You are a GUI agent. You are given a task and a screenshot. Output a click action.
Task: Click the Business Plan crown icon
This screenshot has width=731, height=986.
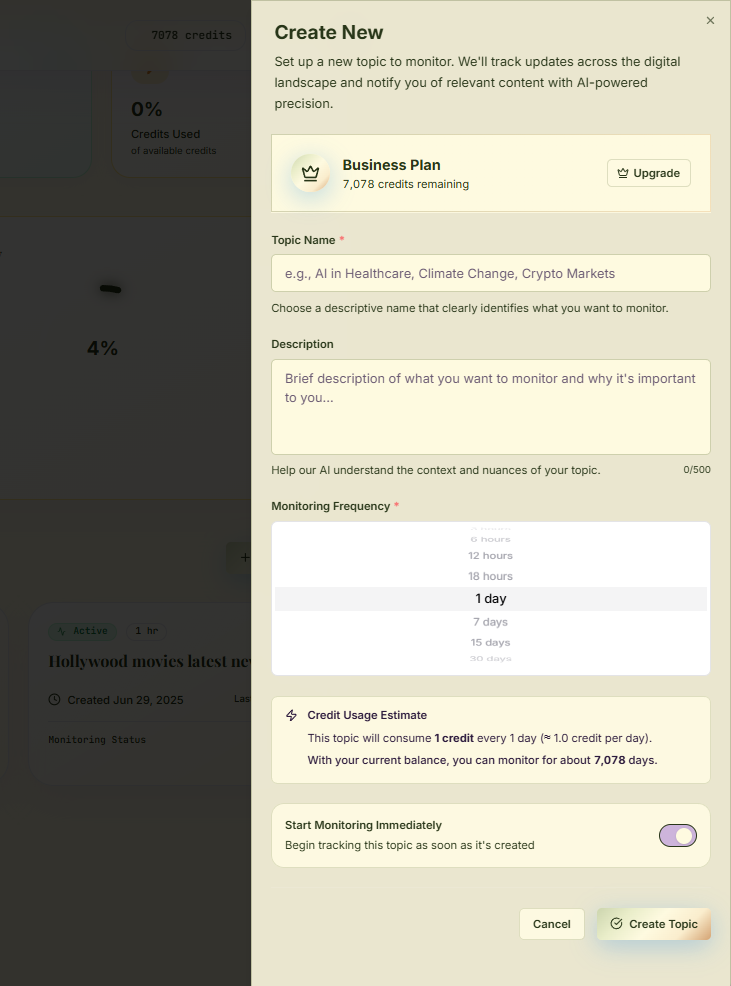(x=311, y=173)
